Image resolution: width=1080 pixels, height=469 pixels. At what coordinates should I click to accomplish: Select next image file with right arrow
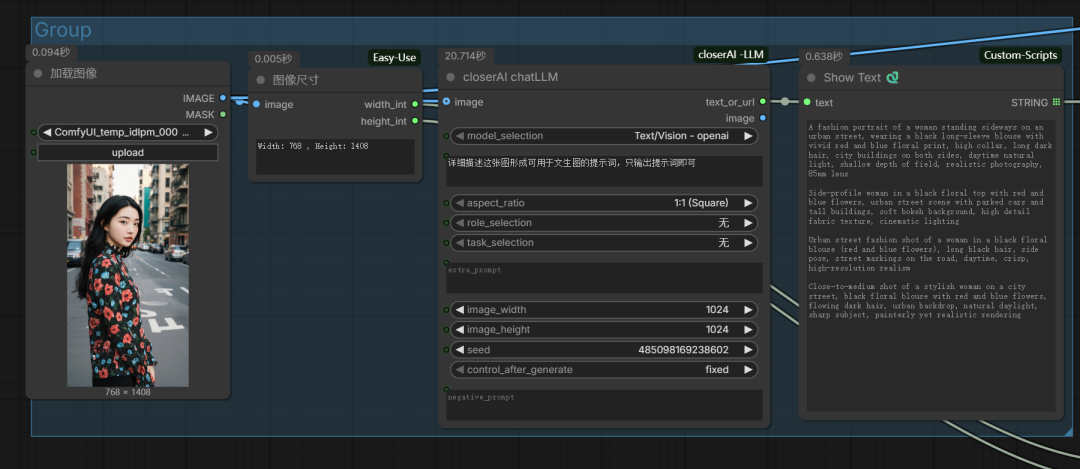209,132
